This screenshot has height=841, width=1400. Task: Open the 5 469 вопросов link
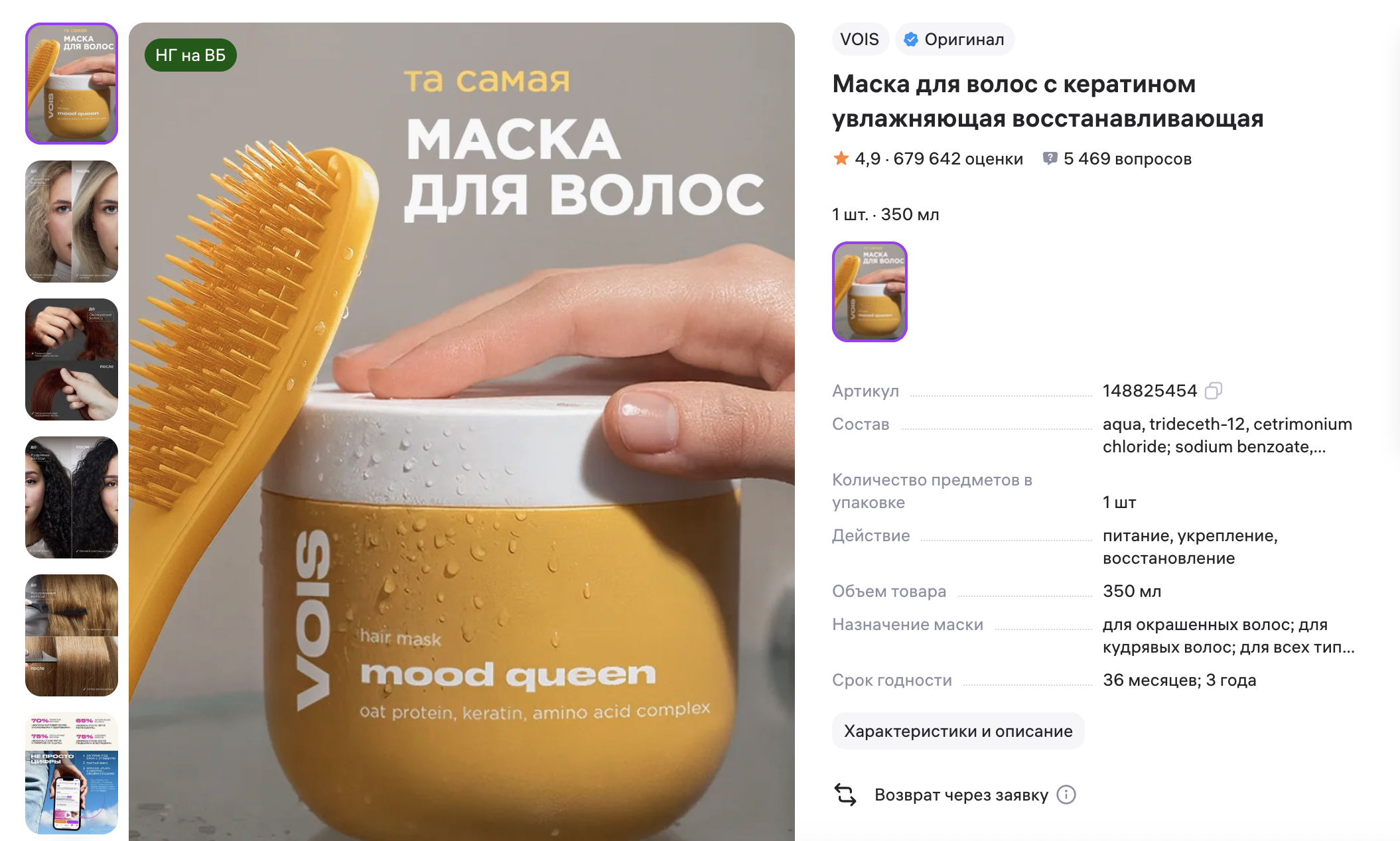(x=1127, y=159)
